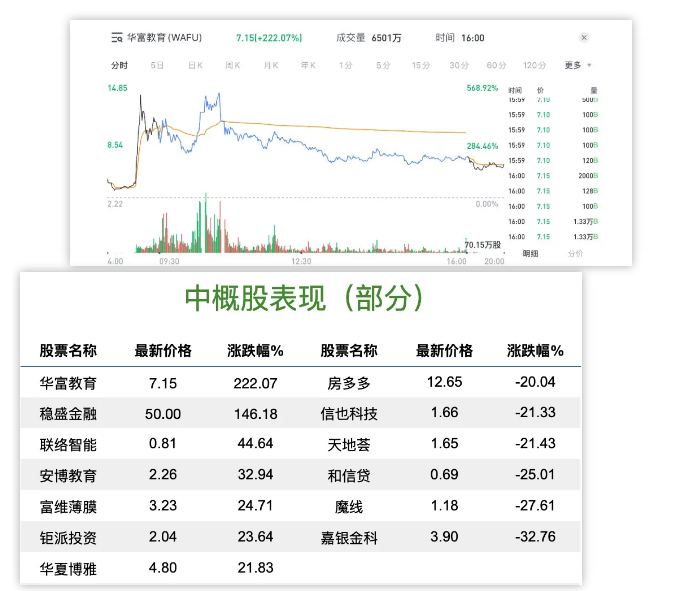Viewport: 680px width, 591px height.
Task: Switch to the 日K chart tab
Action: click(195, 66)
